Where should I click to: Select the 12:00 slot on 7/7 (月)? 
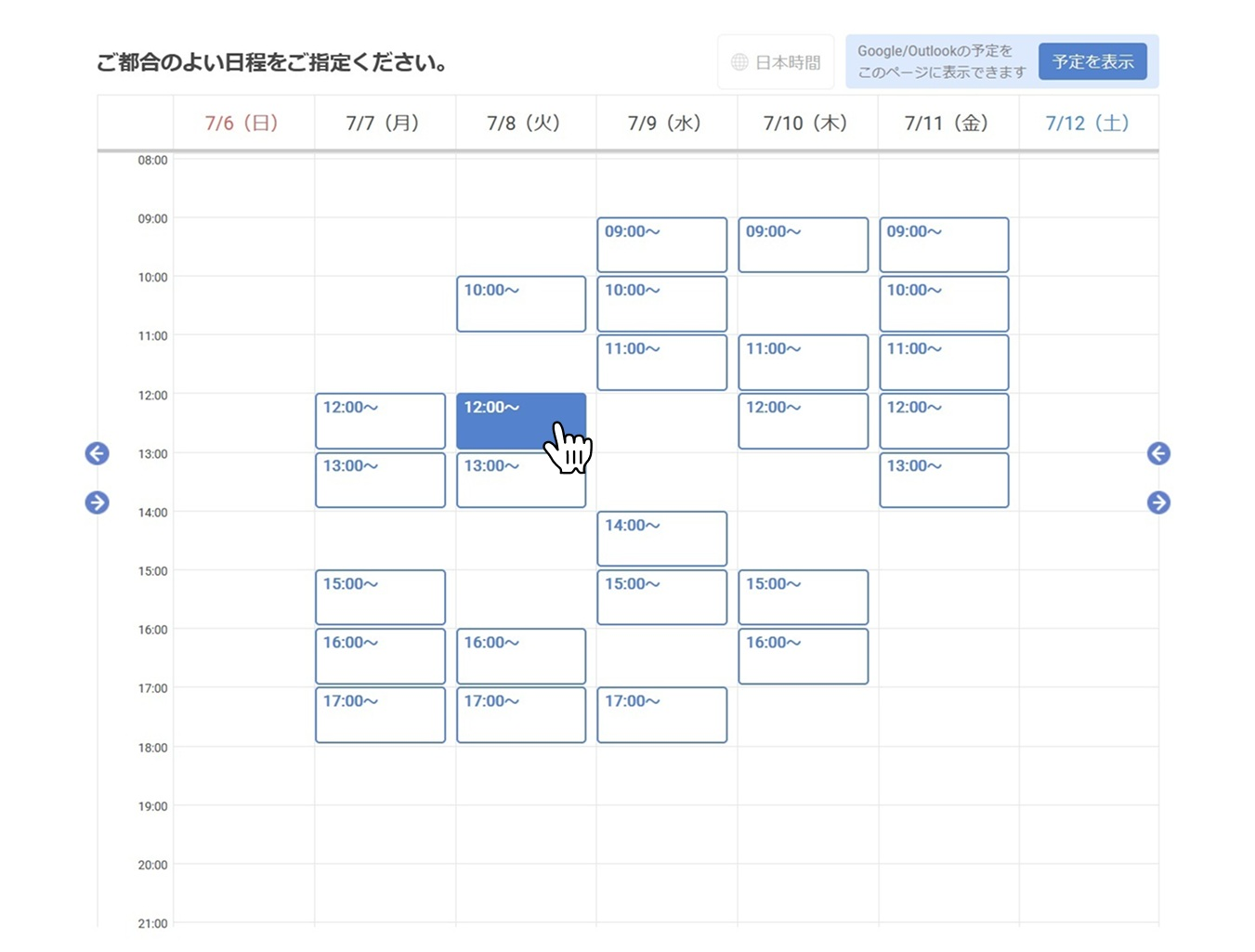380,421
